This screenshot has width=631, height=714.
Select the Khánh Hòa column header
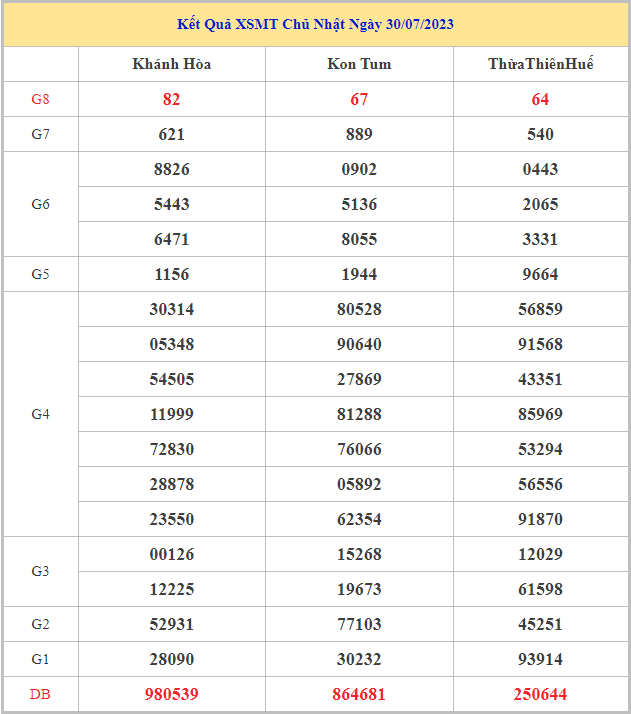click(172, 64)
